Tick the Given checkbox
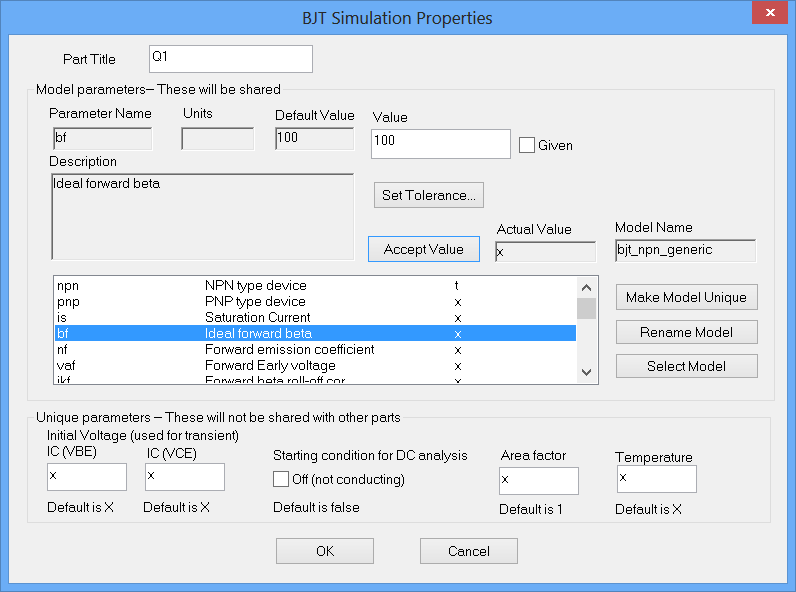 [528, 145]
